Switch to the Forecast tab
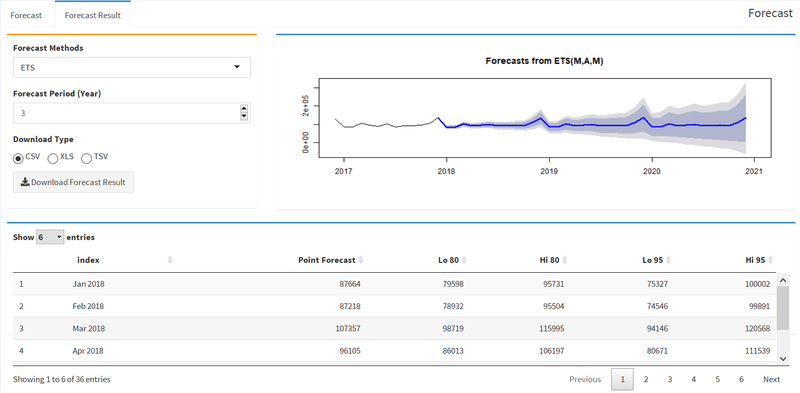The image size is (800, 393). pos(27,15)
